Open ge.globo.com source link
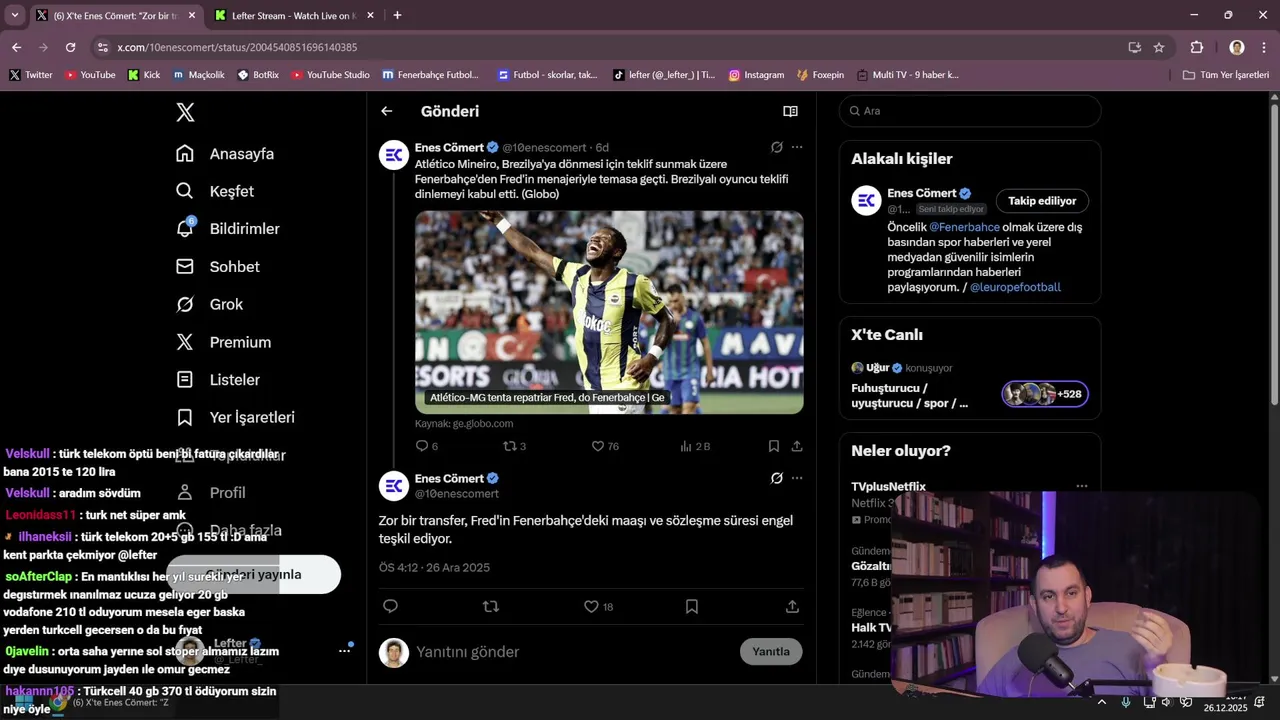This screenshot has height=720, width=1280. pyautogui.click(x=464, y=424)
